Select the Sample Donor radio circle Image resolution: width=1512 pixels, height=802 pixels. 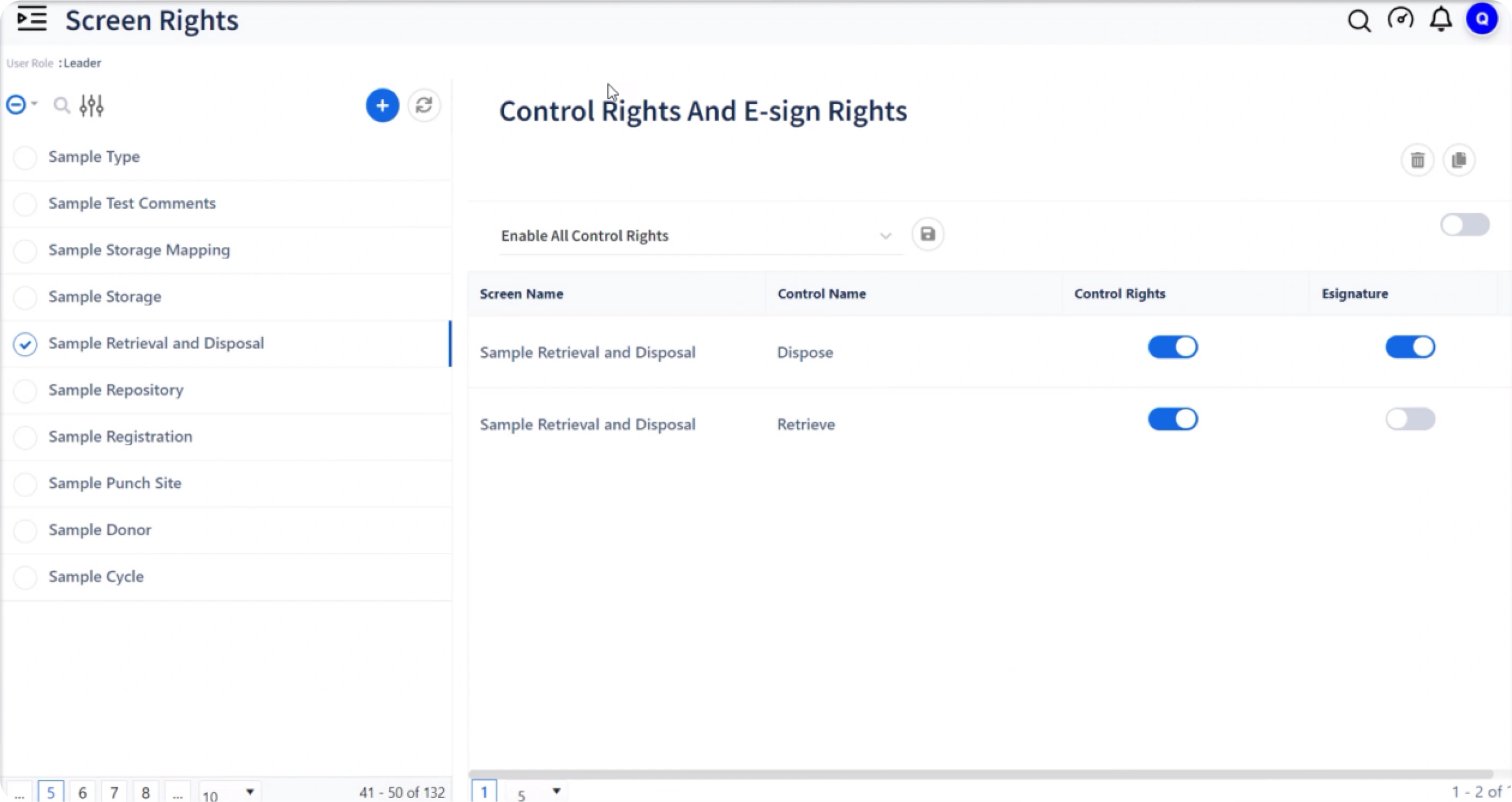(25, 531)
